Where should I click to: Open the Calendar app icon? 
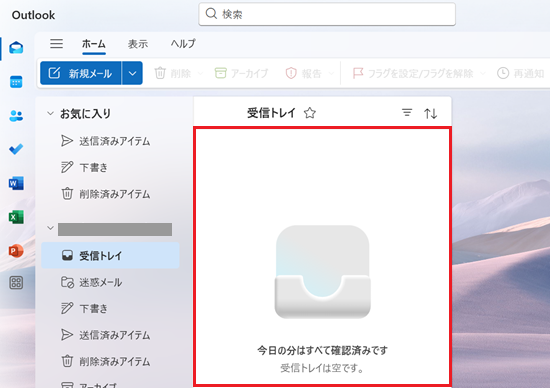[16, 82]
